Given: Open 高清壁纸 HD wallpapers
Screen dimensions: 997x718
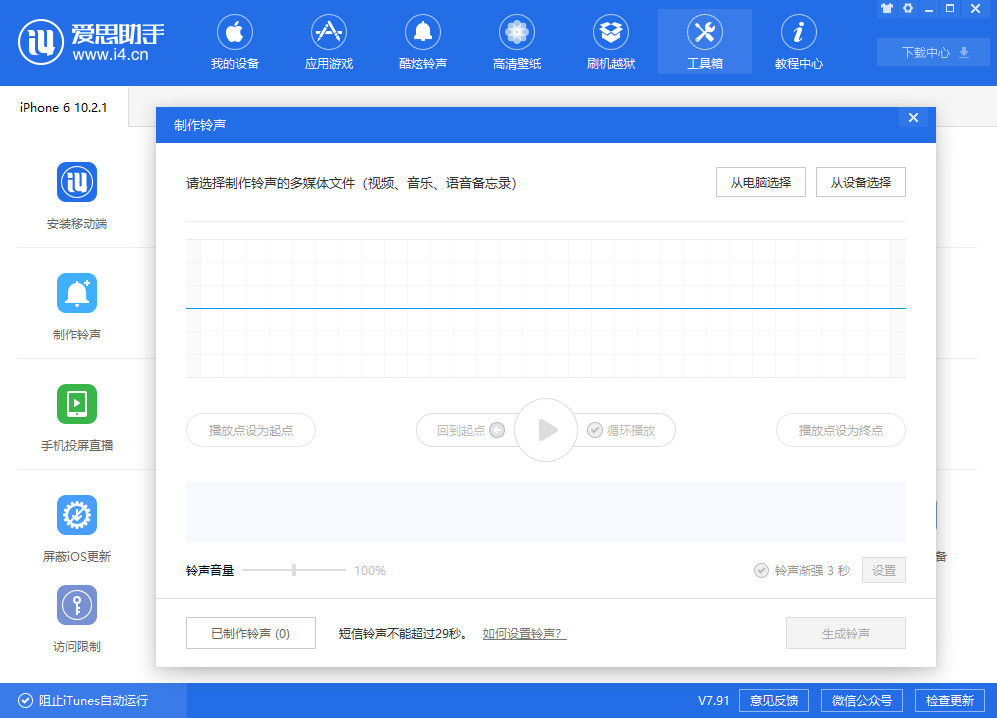Looking at the screenshot, I should [516, 41].
